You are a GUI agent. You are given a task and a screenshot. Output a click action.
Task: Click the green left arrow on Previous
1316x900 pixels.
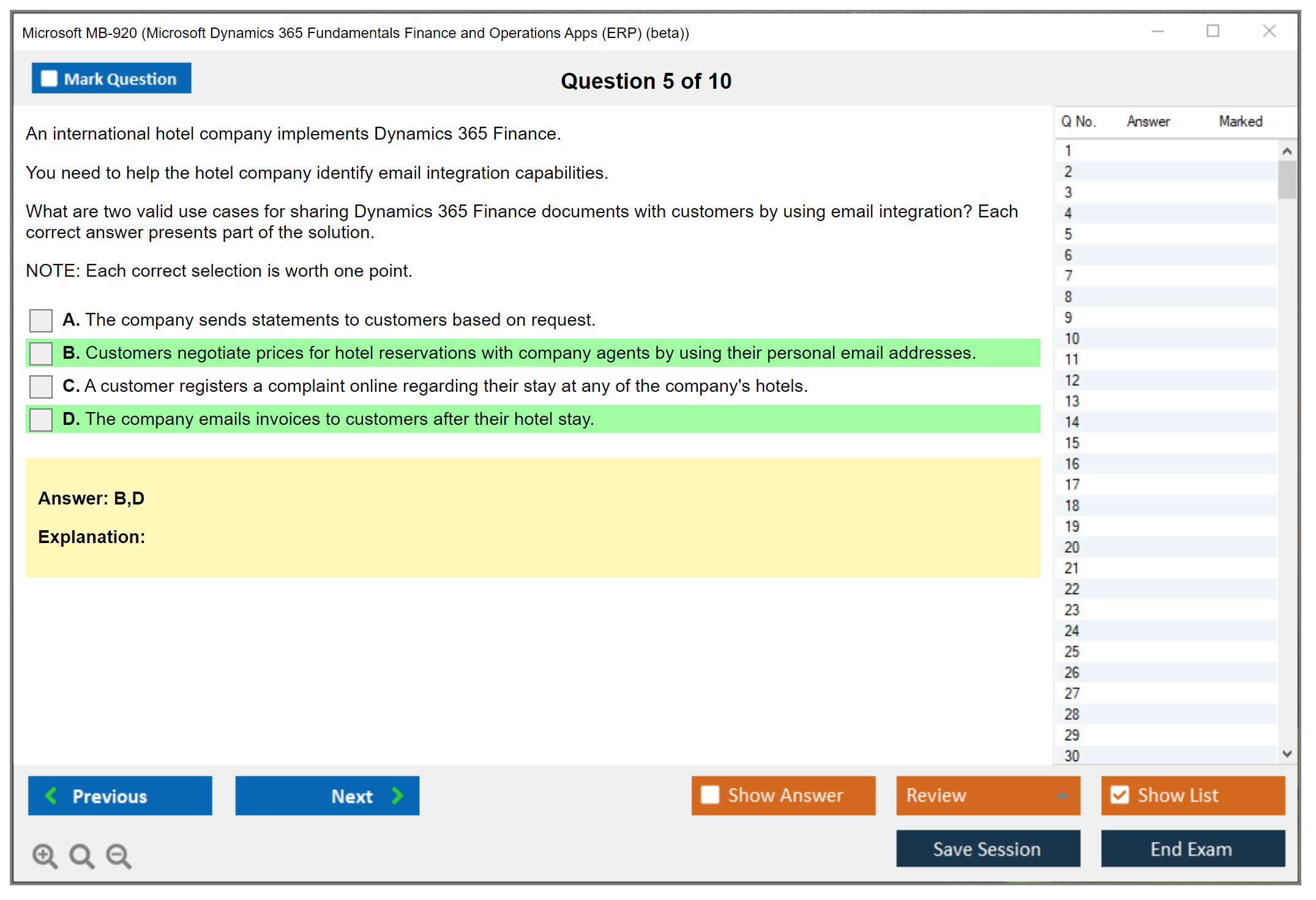(x=51, y=795)
